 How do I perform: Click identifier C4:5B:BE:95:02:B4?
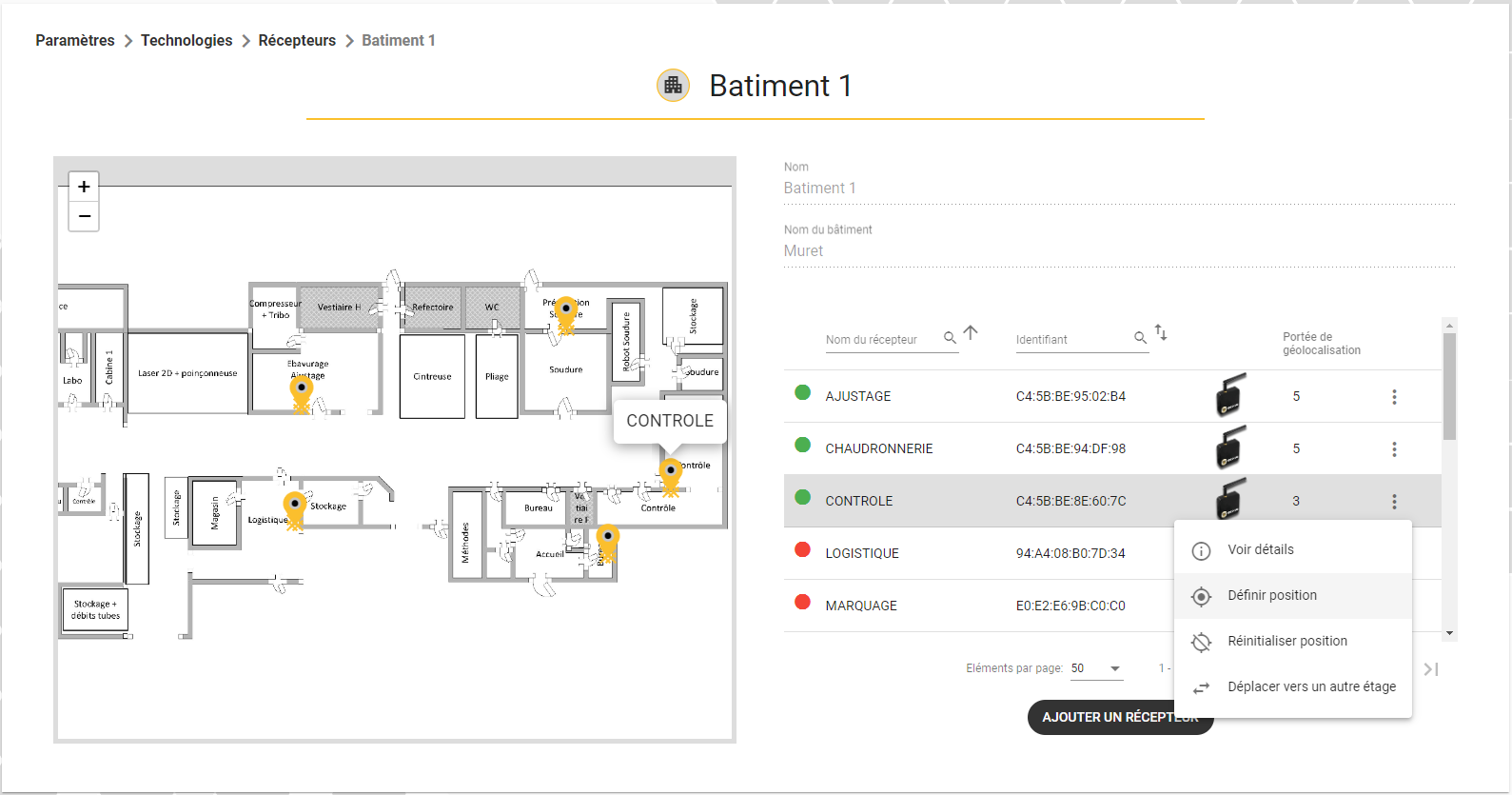click(x=1070, y=396)
